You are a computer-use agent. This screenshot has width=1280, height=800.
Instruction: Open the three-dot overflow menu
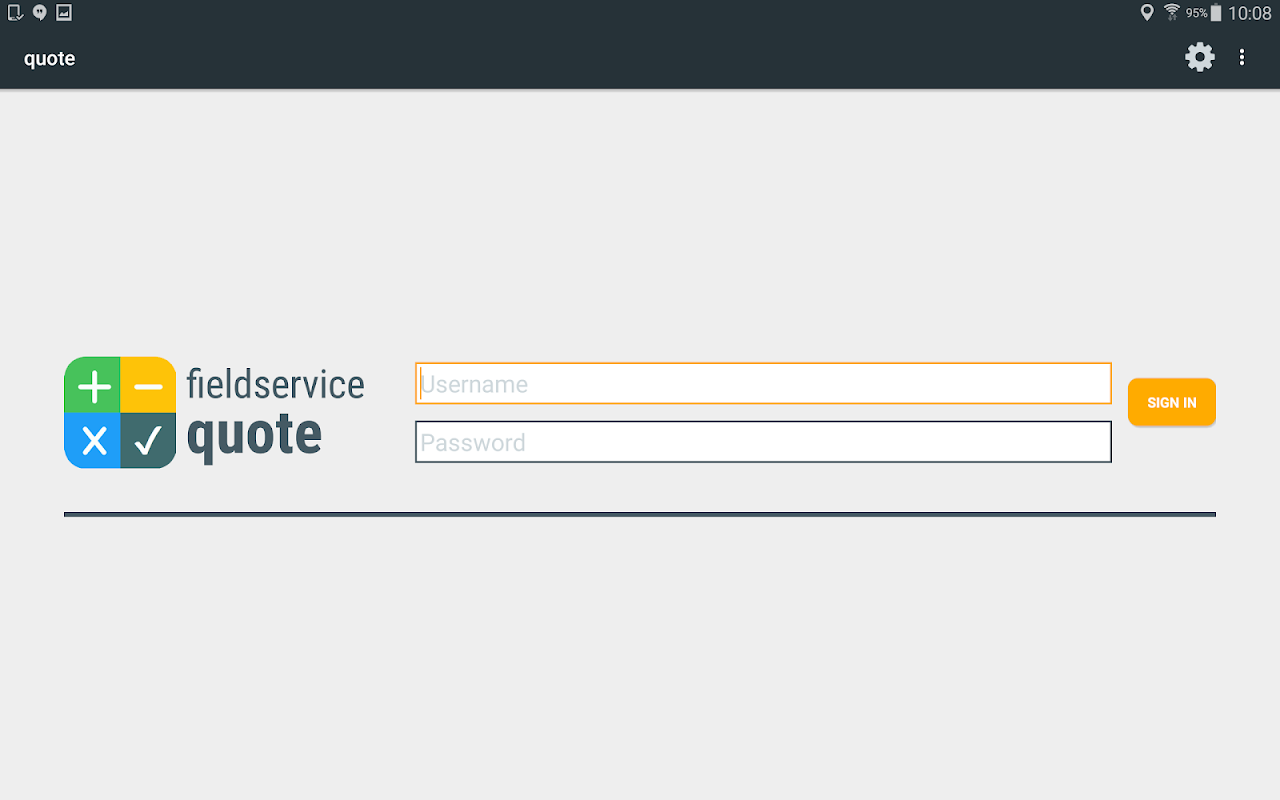pos(1242,57)
